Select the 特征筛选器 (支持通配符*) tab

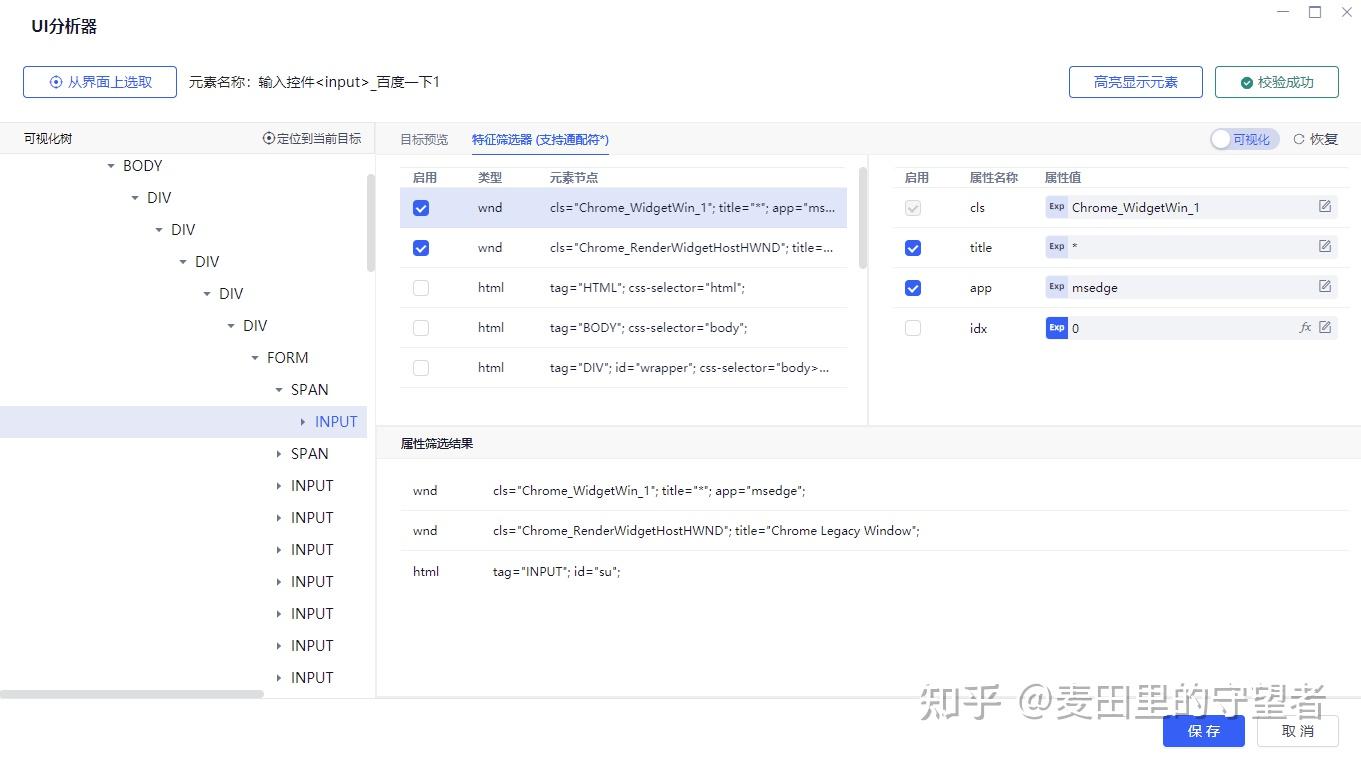[540, 139]
